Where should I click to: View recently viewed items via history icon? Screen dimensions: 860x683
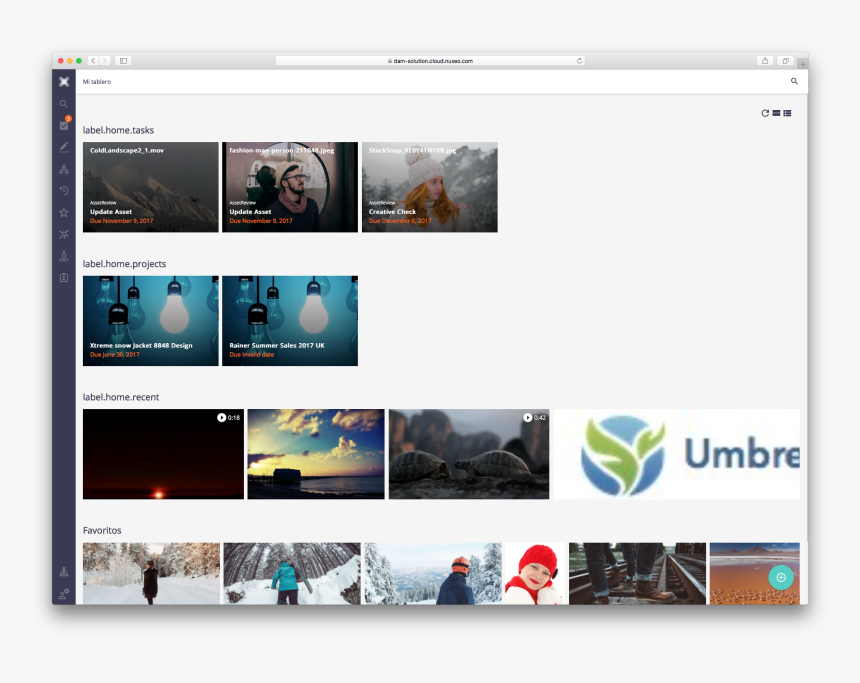pos(63,190)
